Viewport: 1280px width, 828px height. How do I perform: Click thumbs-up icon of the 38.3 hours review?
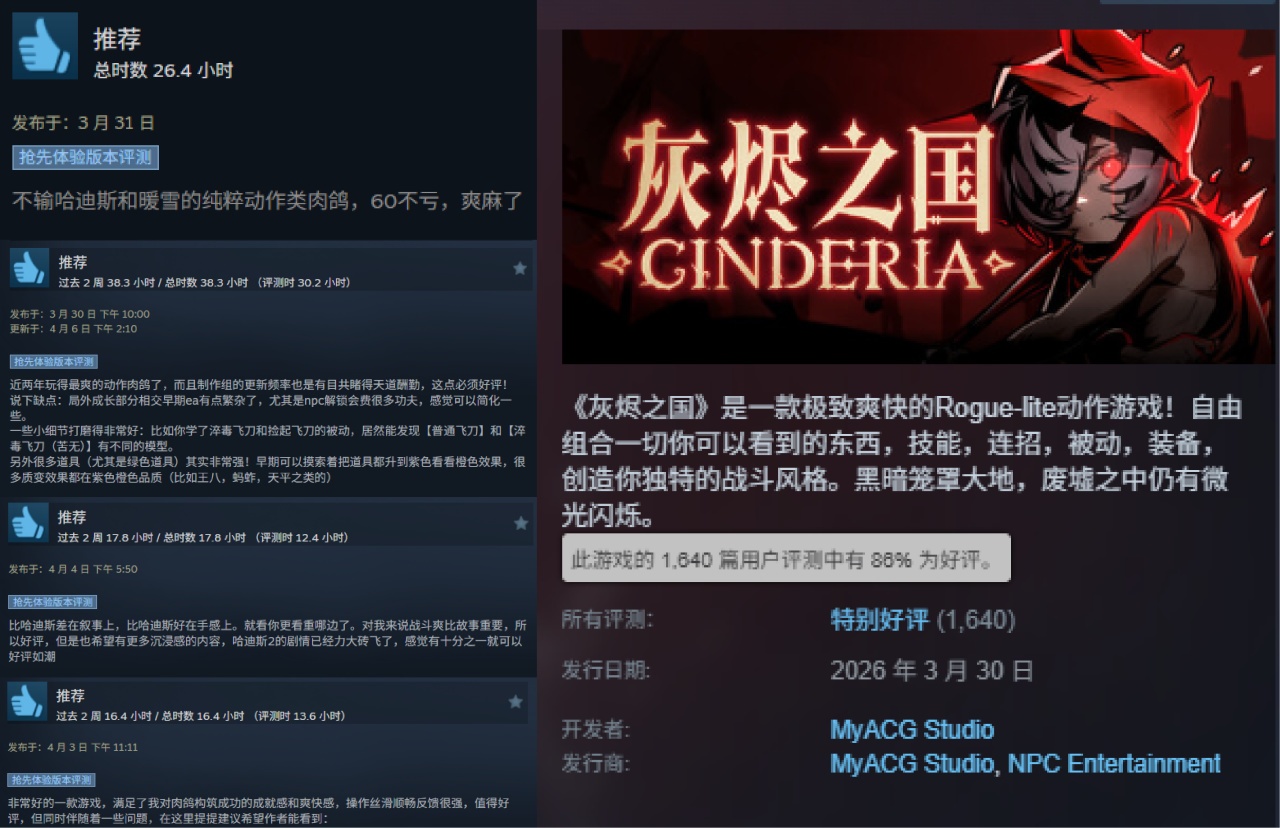click(29, 268)
